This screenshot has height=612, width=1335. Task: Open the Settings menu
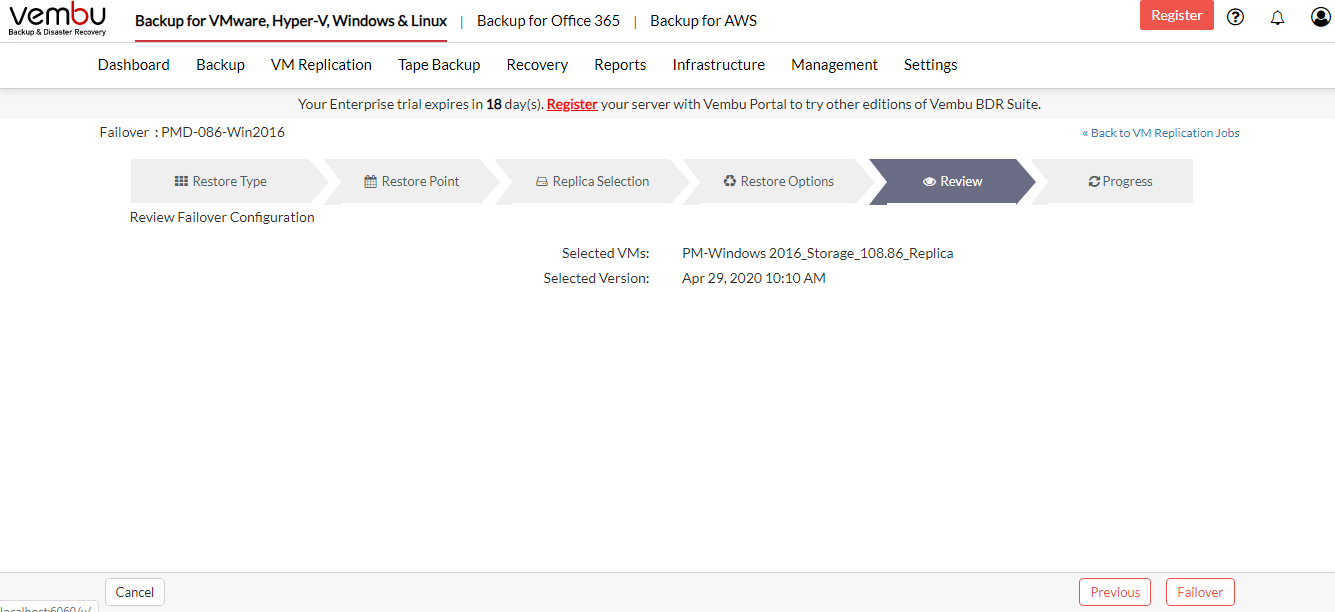(930, 65)
